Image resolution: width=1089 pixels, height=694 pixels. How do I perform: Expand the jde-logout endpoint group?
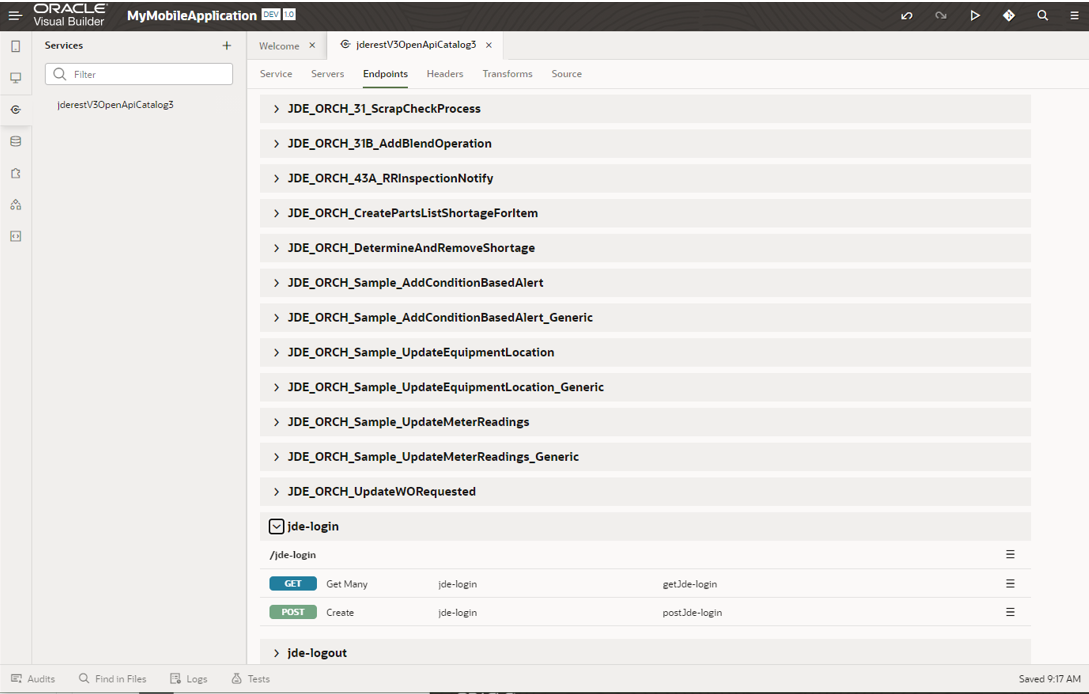click(x=276, y=652)
